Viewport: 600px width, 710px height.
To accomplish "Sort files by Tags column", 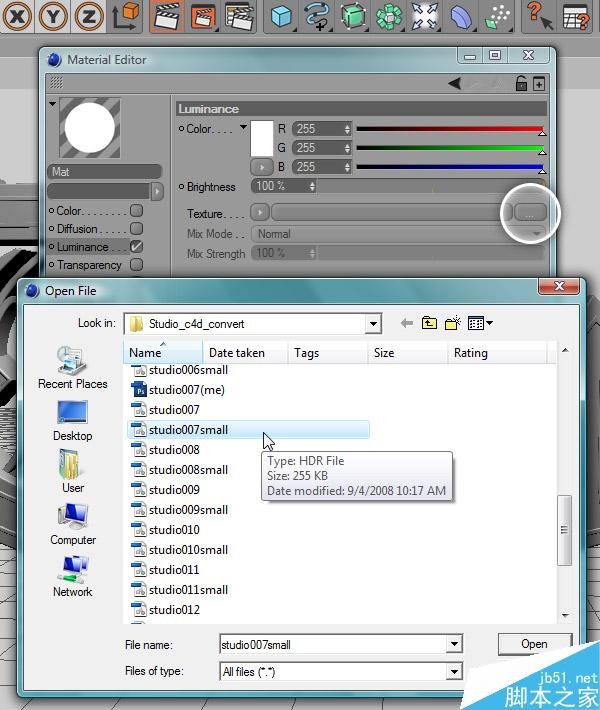I will coord(328,353).
